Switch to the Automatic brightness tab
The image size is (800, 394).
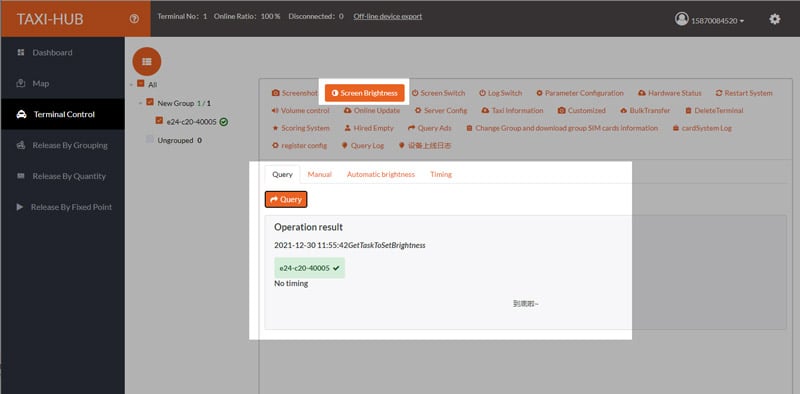pyautogui.click(x=381, y=175)
